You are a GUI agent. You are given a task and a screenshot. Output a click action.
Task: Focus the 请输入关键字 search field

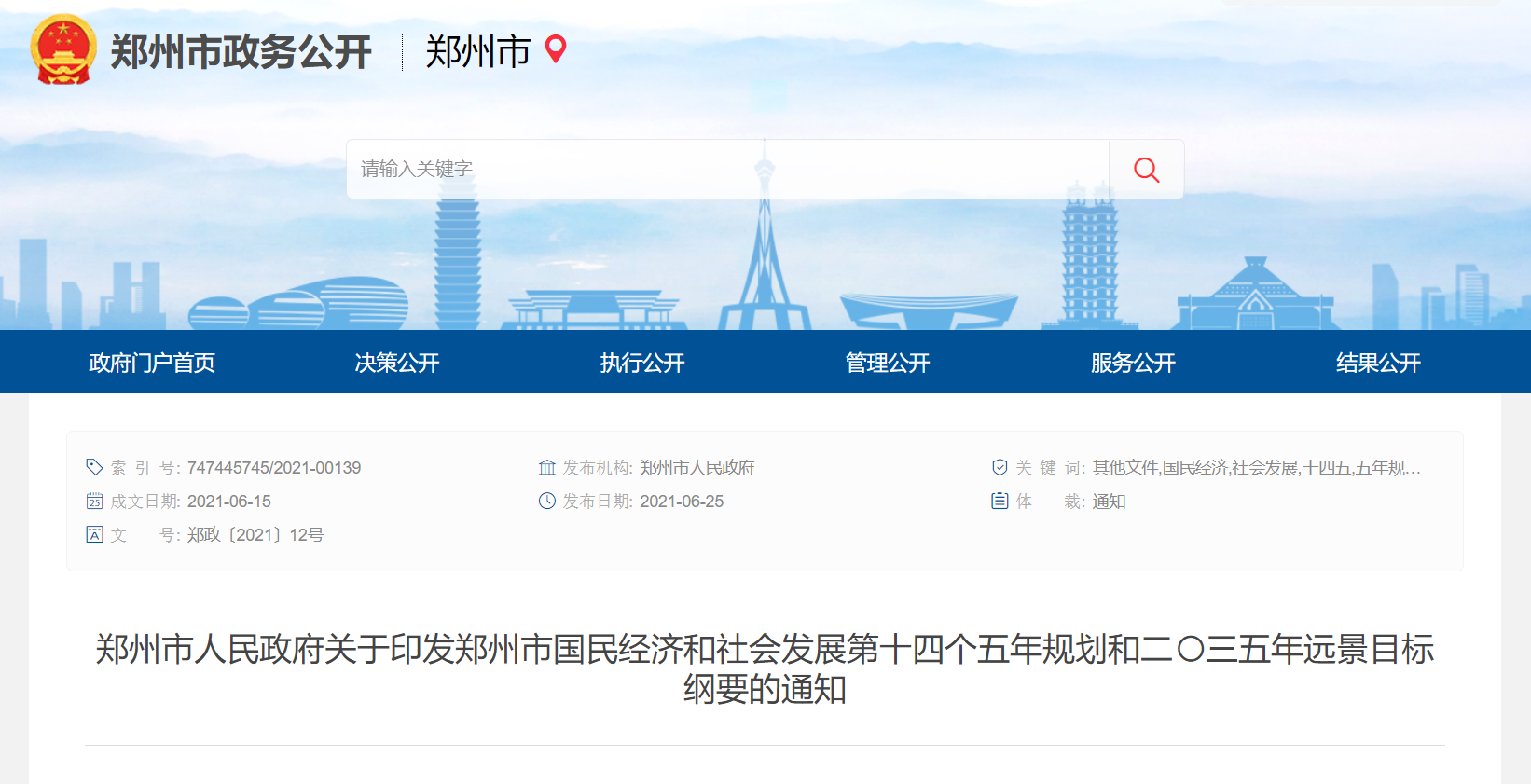[x=727, y=170]
